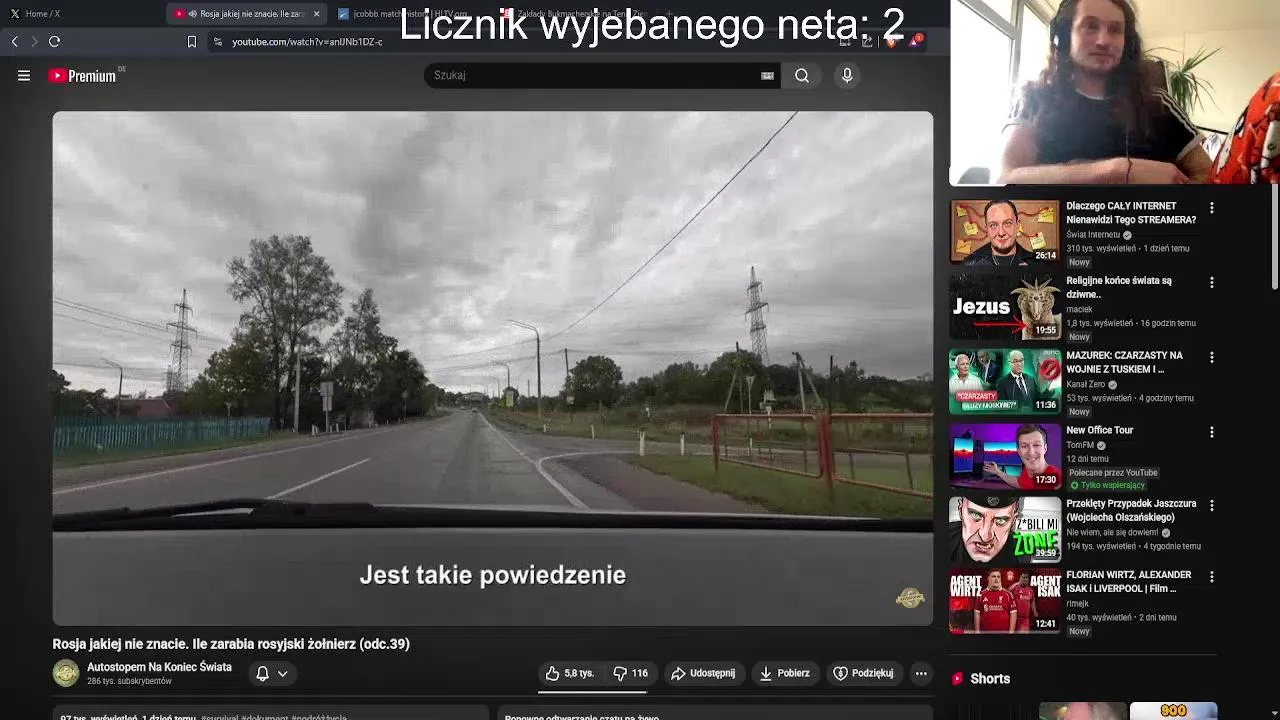This screenshot has width=1280, height=720.
Task: Open options for New Office Tour video
Action: click(x=1212, y=432)
